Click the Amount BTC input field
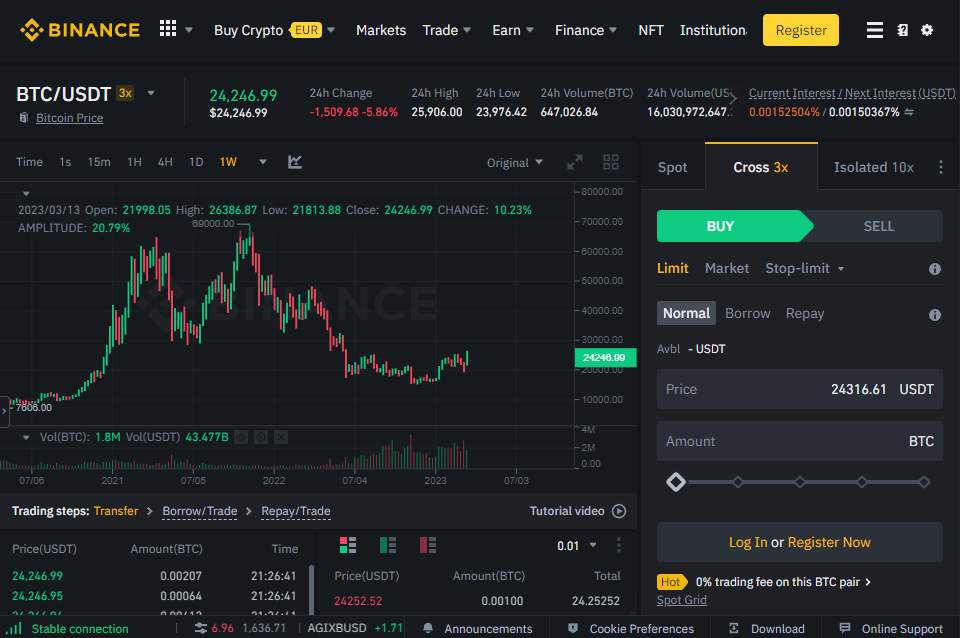The width and height of the screenshot is (960, 638). click(x=800, y=441)
